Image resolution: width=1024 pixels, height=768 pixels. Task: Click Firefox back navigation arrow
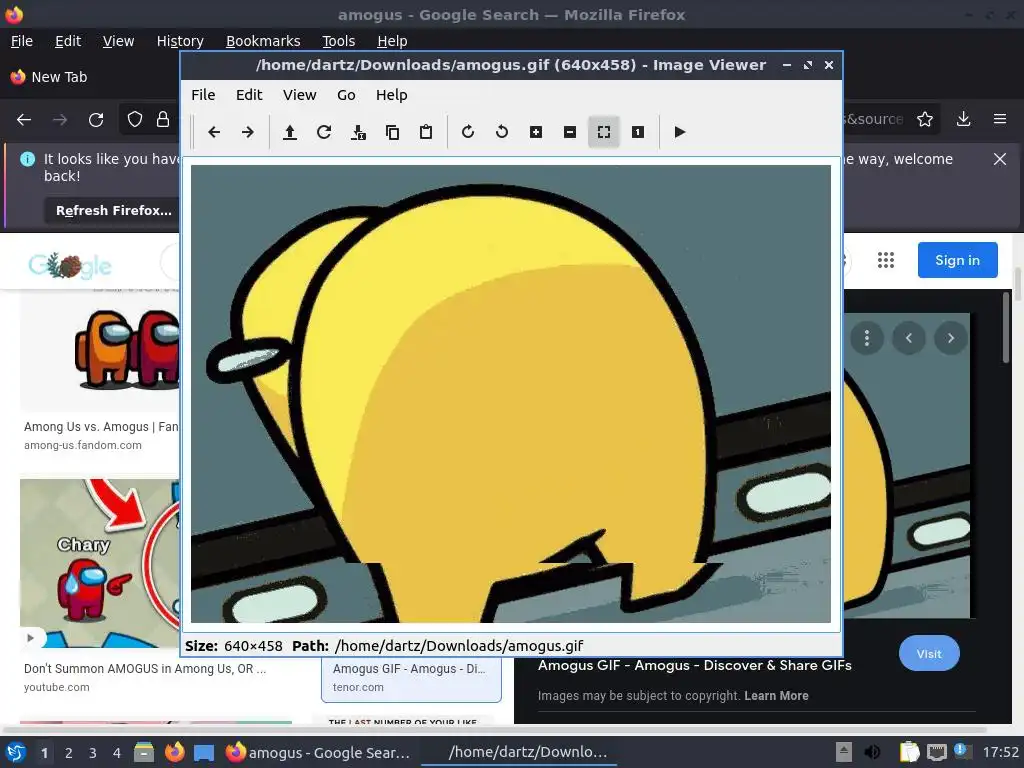coord(24,120)
